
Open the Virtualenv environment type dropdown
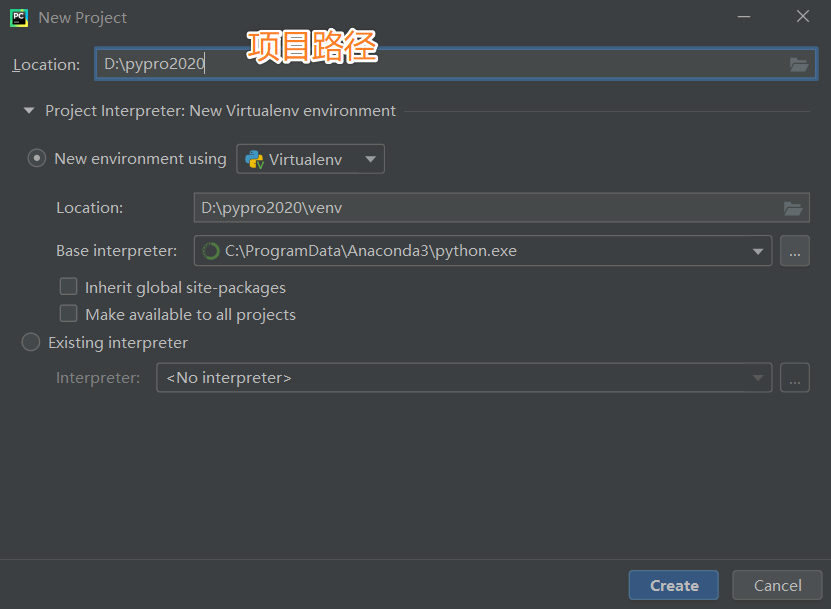311,159
